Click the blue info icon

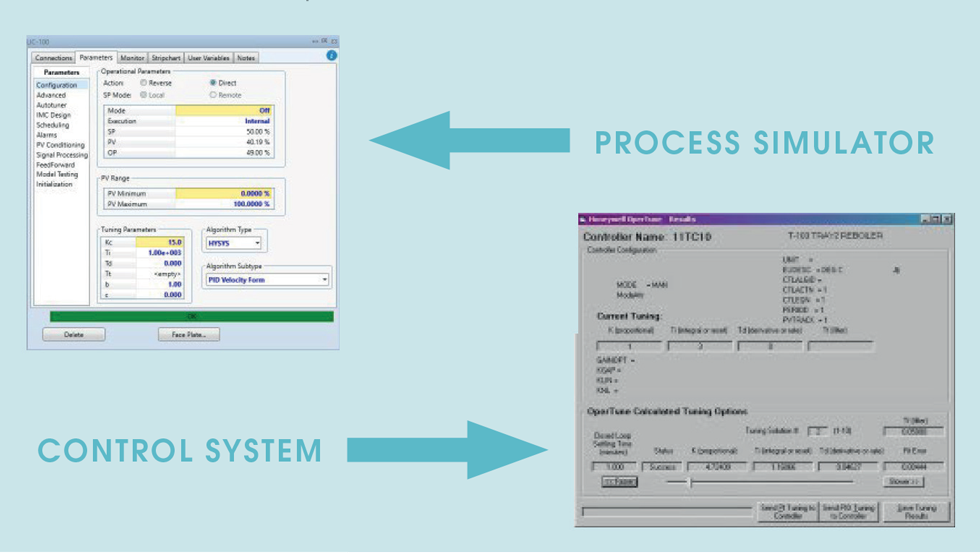[x=332, y=56]
